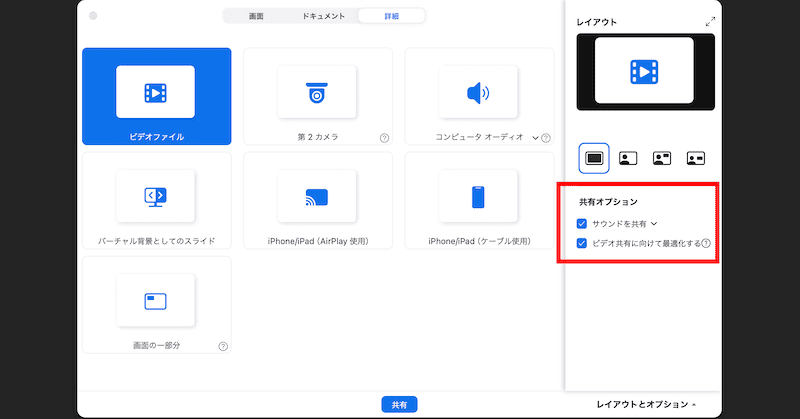Choose iPhone/iPad (ケーブル使用) phone icon
800x419 pixels.
pyautogui.click(x=478, y=196)
